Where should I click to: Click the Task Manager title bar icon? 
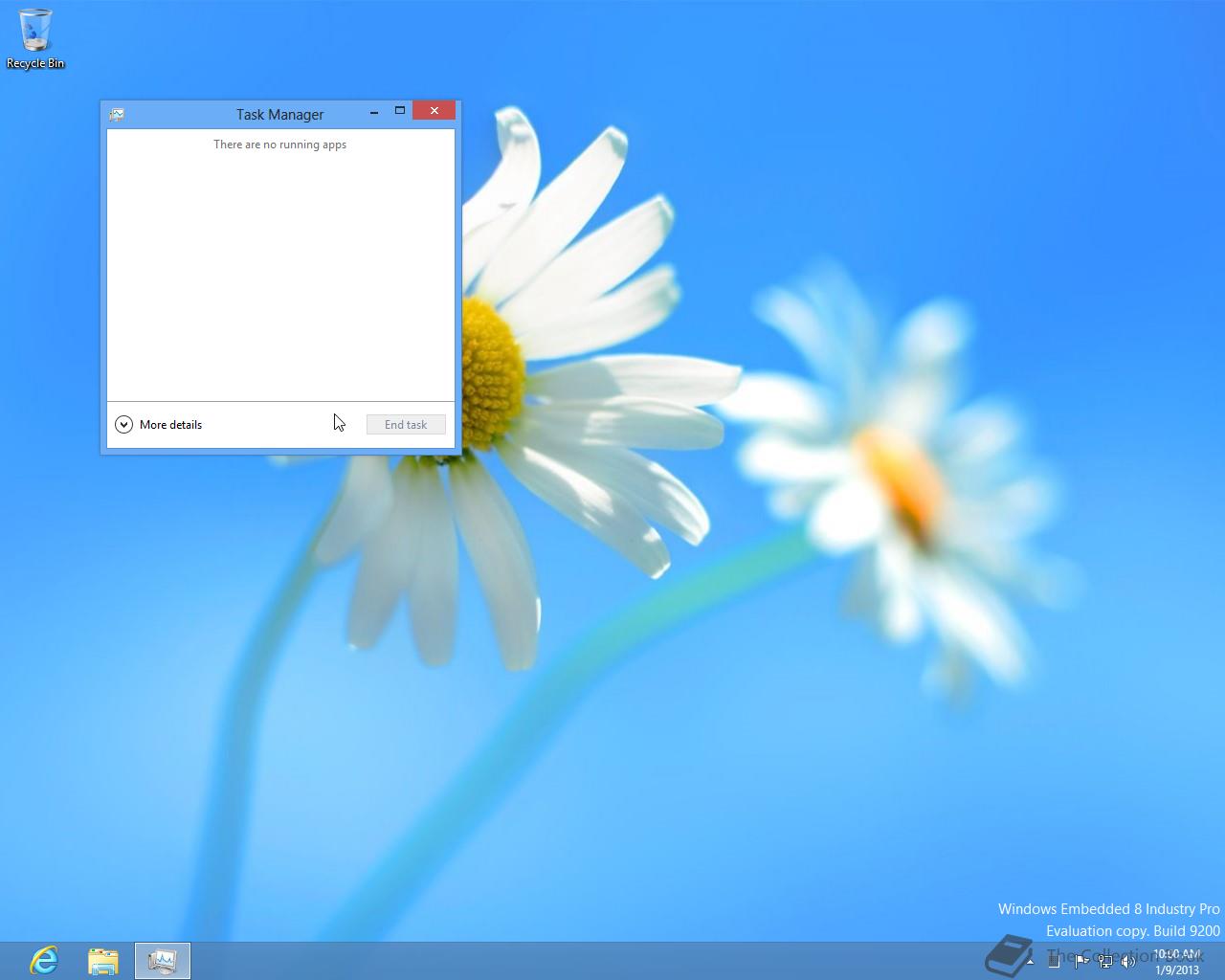tap(117, 114)
